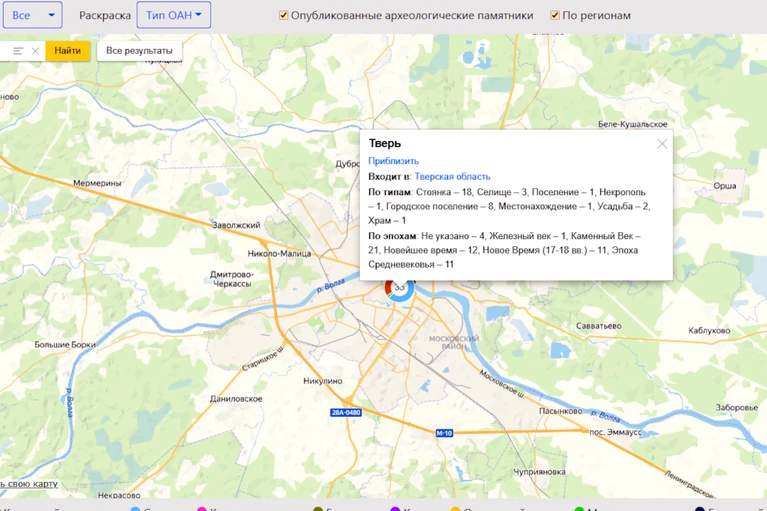The height and width of the screenshot is (511, 767).
Task: Click the Некрасово map label
Action: click(x=119, y=495)
